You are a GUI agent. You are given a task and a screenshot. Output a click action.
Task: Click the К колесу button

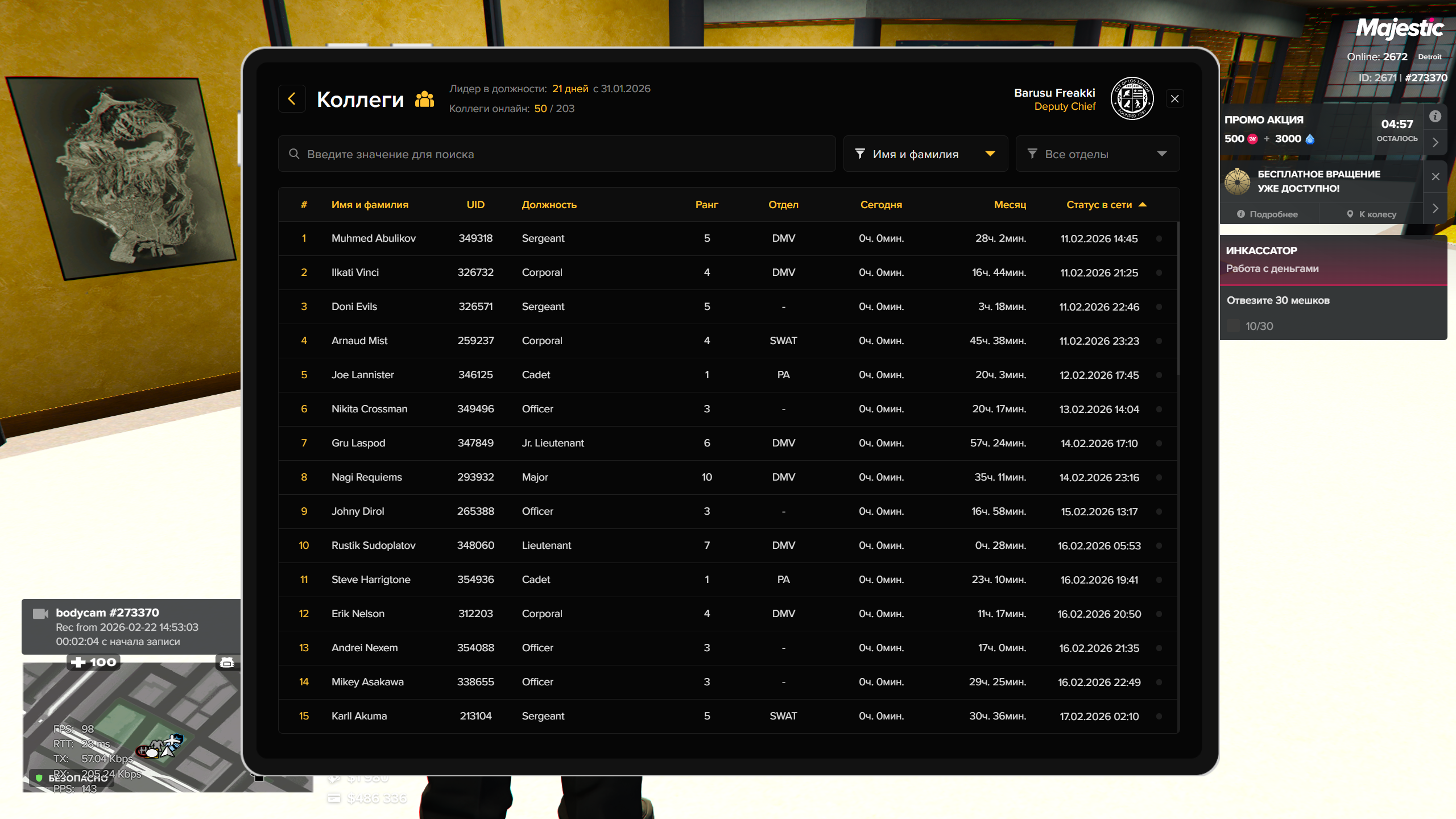click(x=1371, y=214)
